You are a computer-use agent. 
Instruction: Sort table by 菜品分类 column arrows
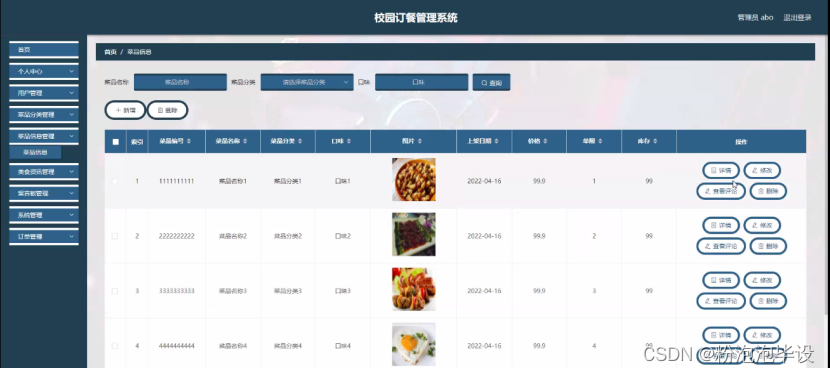300,141
